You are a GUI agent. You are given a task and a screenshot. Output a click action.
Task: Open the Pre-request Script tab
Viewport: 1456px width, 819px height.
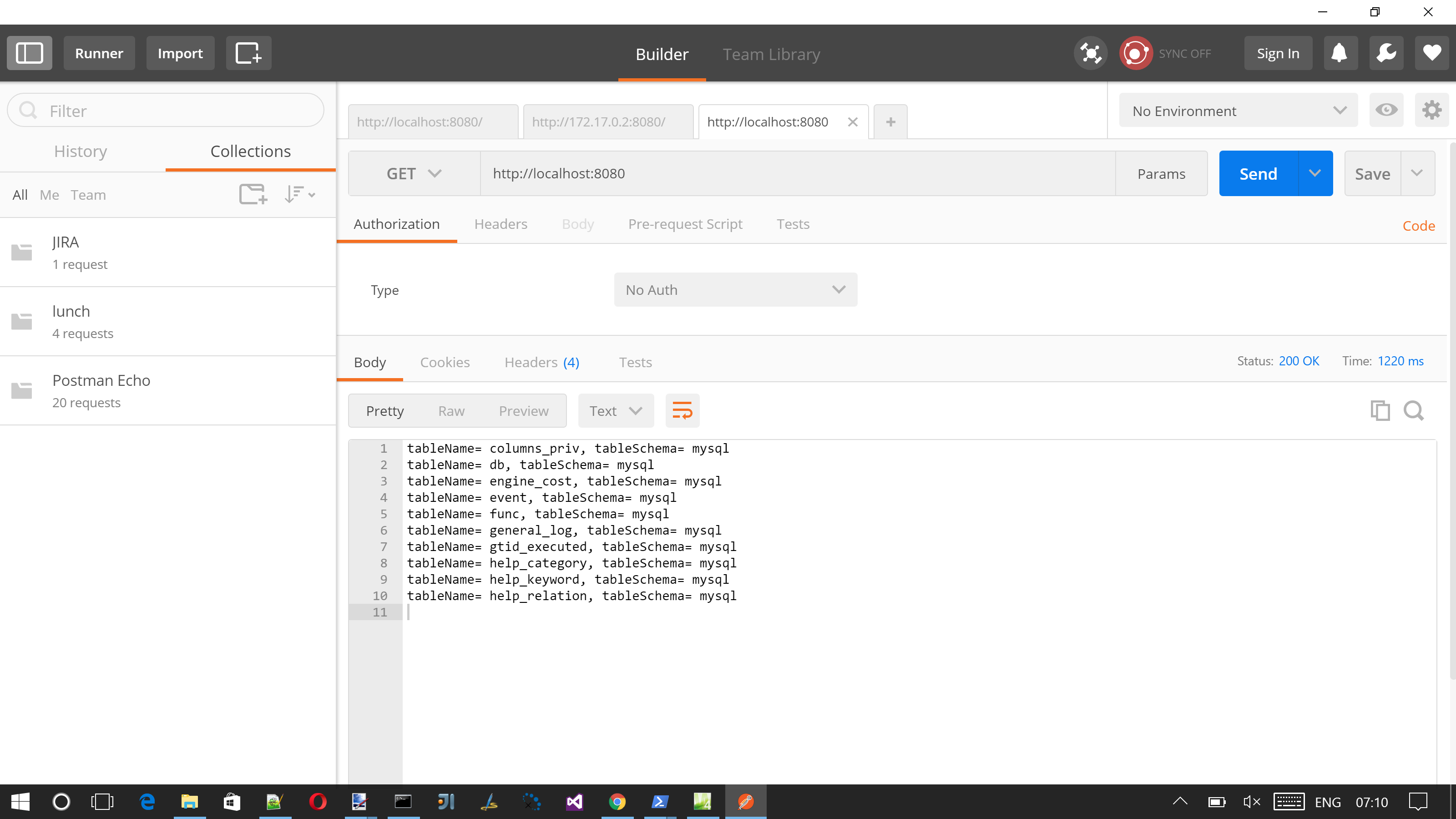[x=685, y=224]
